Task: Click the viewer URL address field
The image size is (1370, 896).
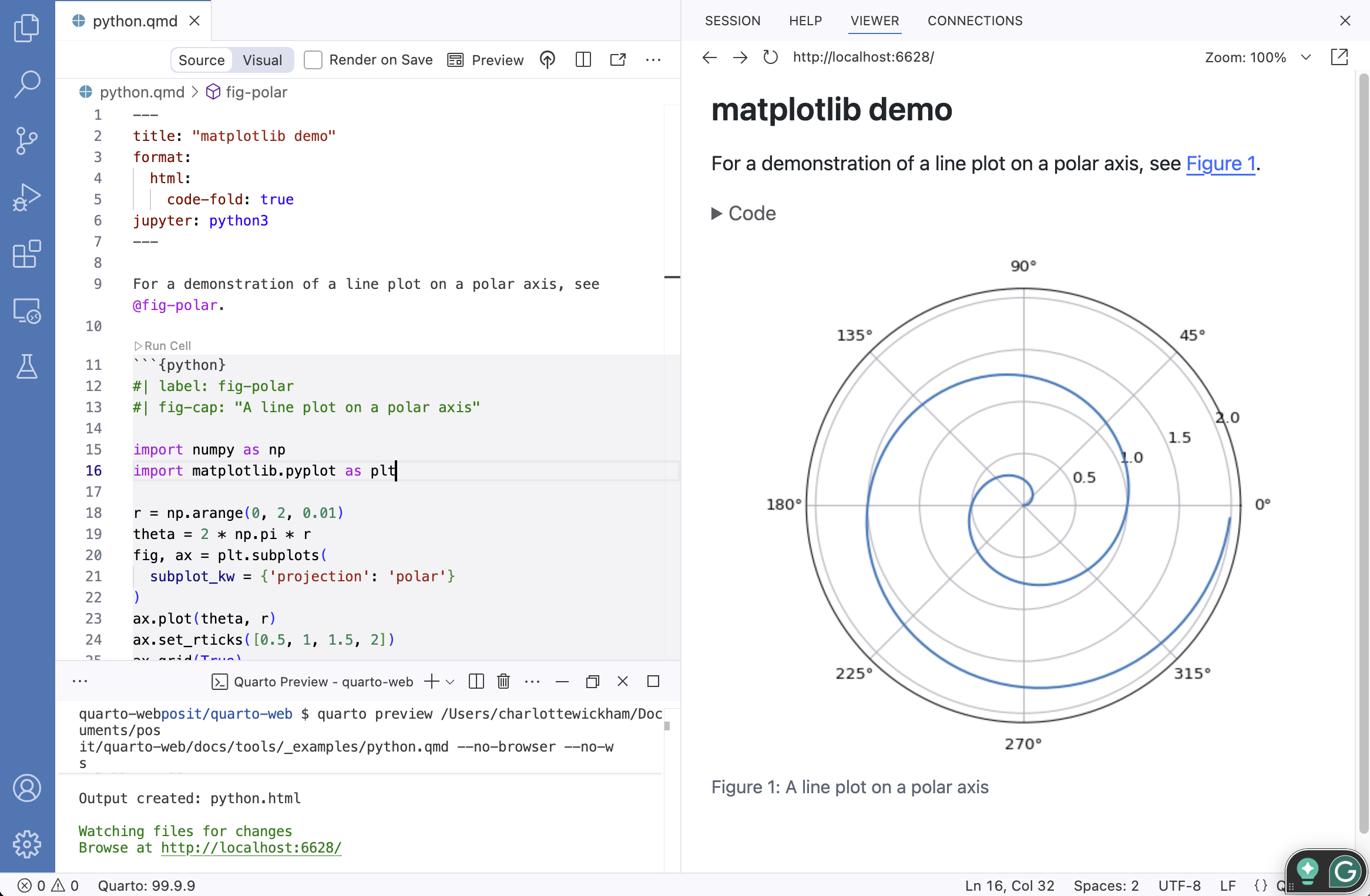Action: pyautogui.click(x=864, y=58)
